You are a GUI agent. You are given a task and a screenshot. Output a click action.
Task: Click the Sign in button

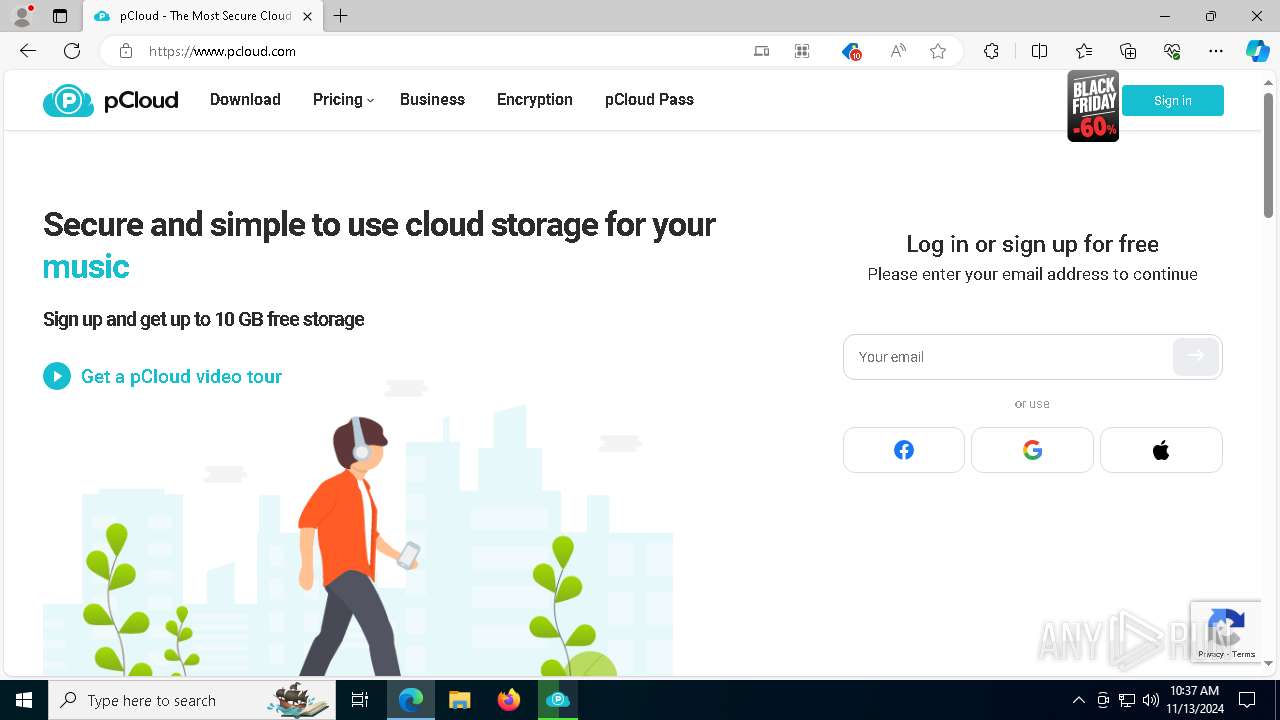click(x=1173, y=100)
